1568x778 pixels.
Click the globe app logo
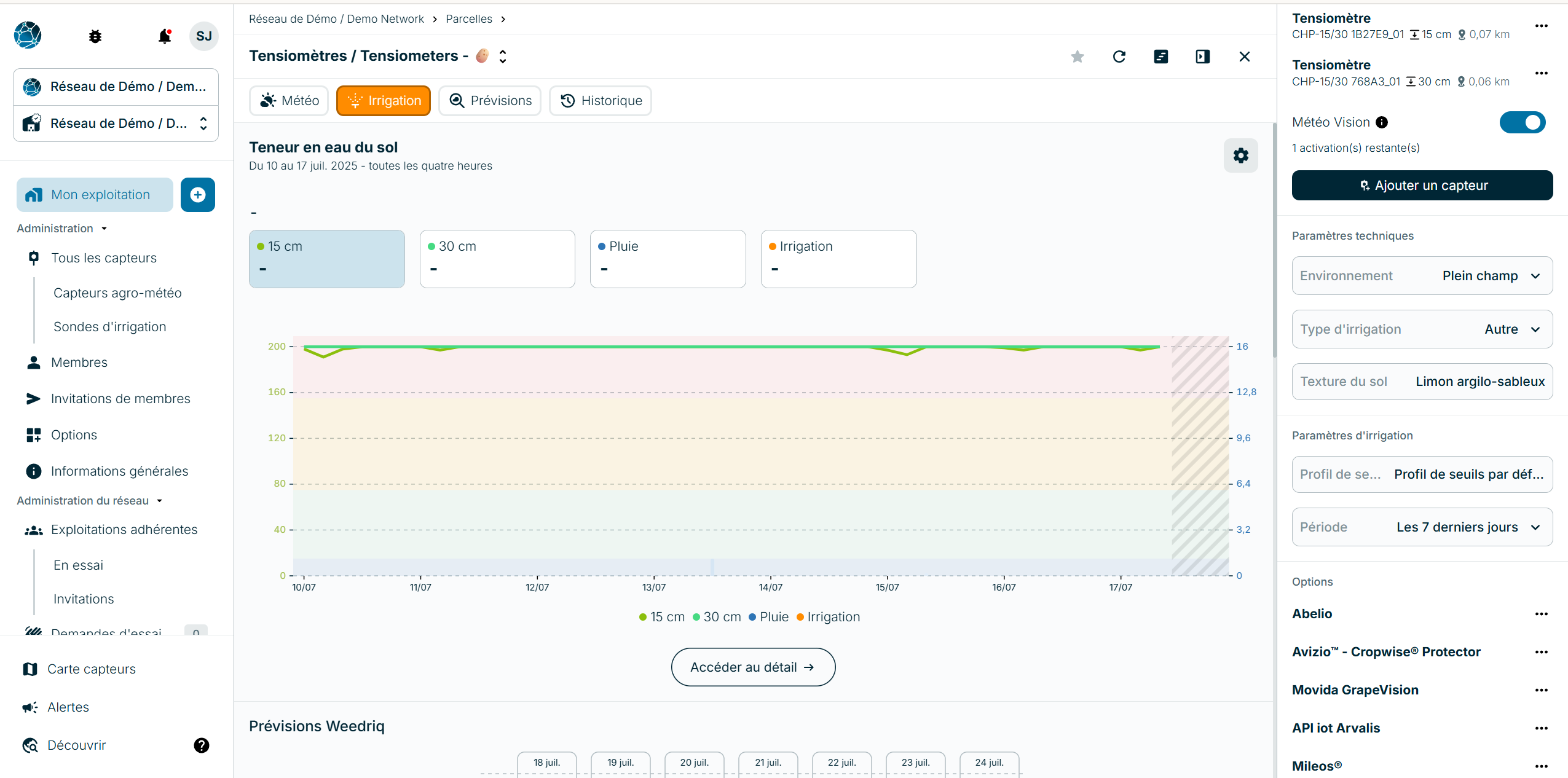[28, 35]
